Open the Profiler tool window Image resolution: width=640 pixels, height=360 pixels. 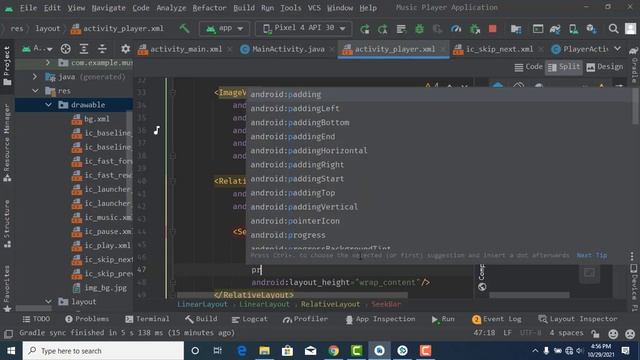click(305, 319)
